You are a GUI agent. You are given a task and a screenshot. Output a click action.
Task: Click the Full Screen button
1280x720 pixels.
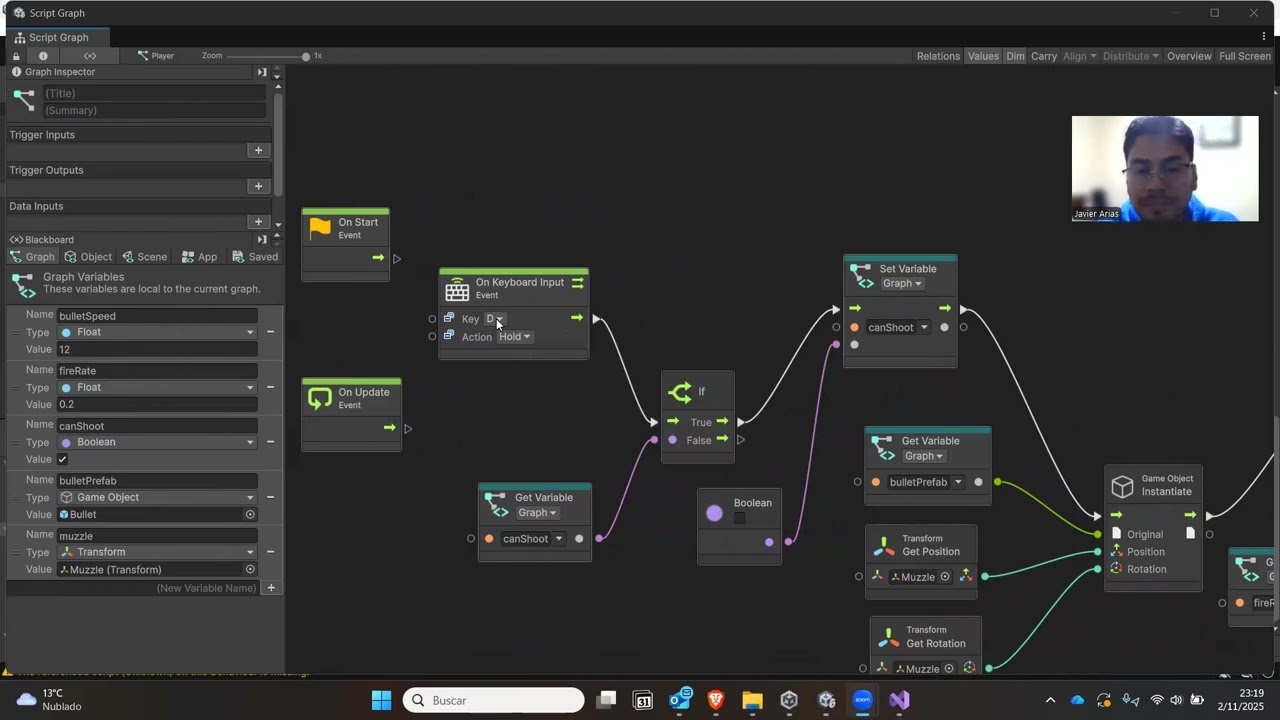coord(1245,56)
